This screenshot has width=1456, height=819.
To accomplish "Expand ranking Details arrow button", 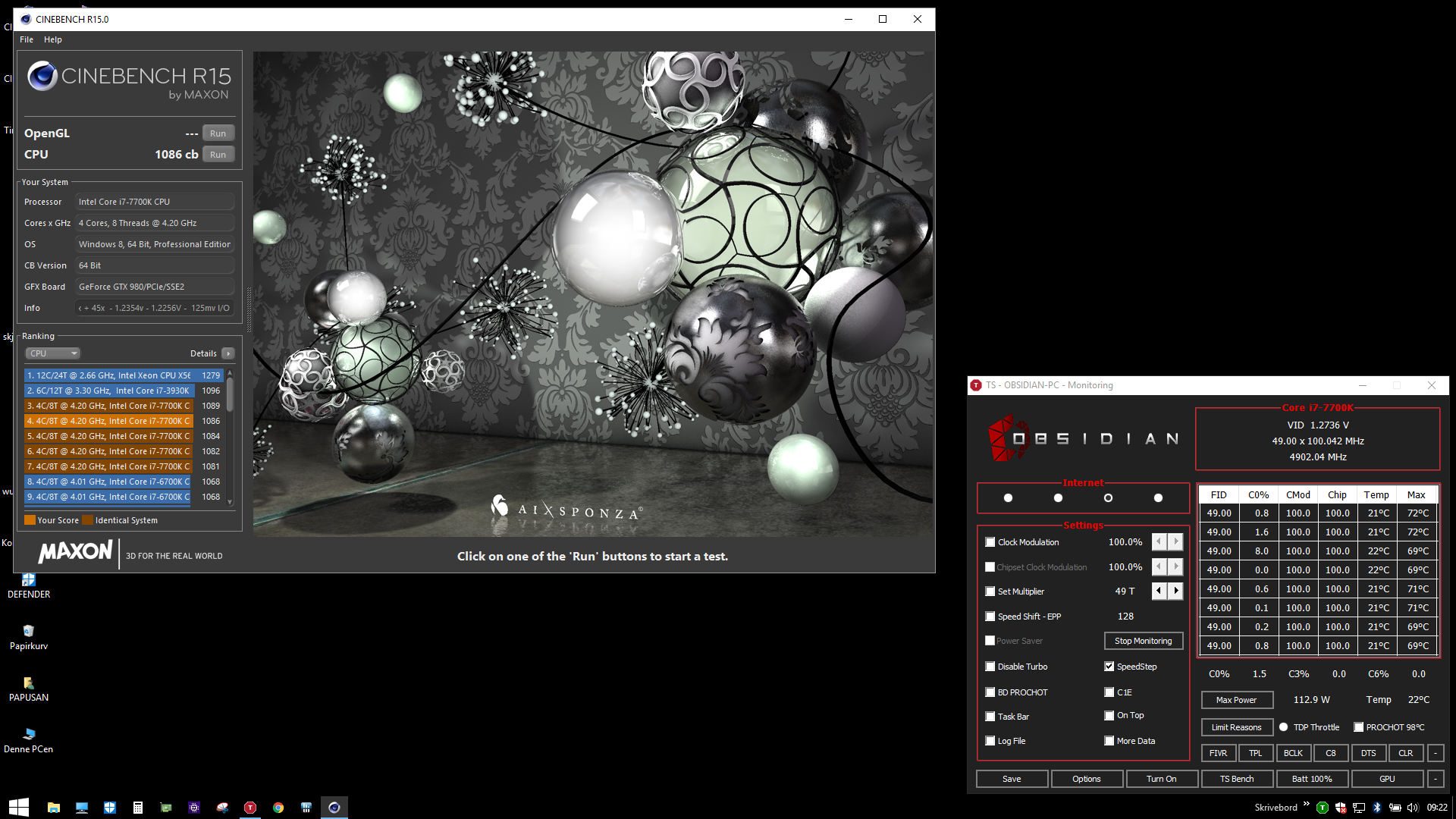I will pos(228,353).
